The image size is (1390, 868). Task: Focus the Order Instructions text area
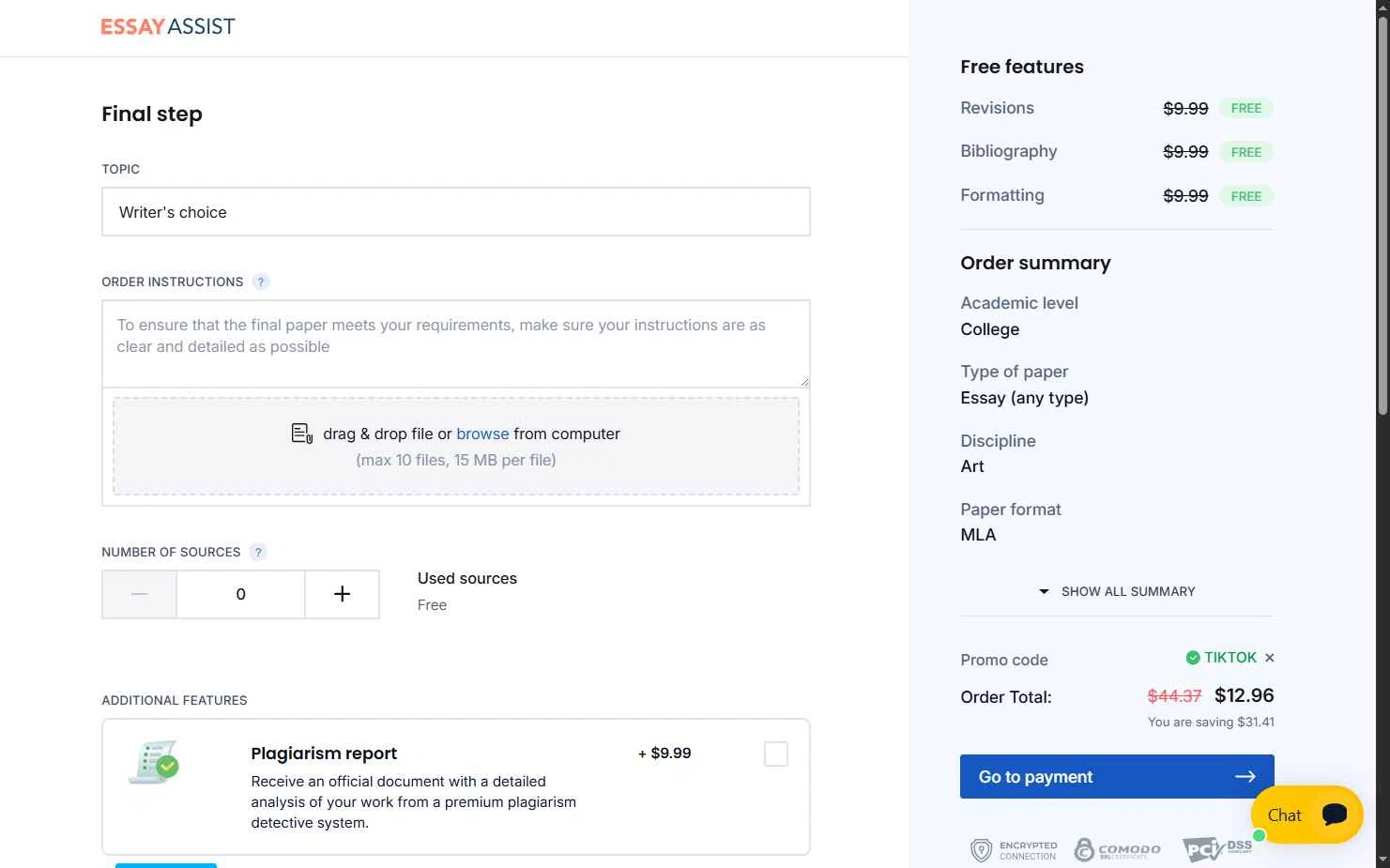455,343
